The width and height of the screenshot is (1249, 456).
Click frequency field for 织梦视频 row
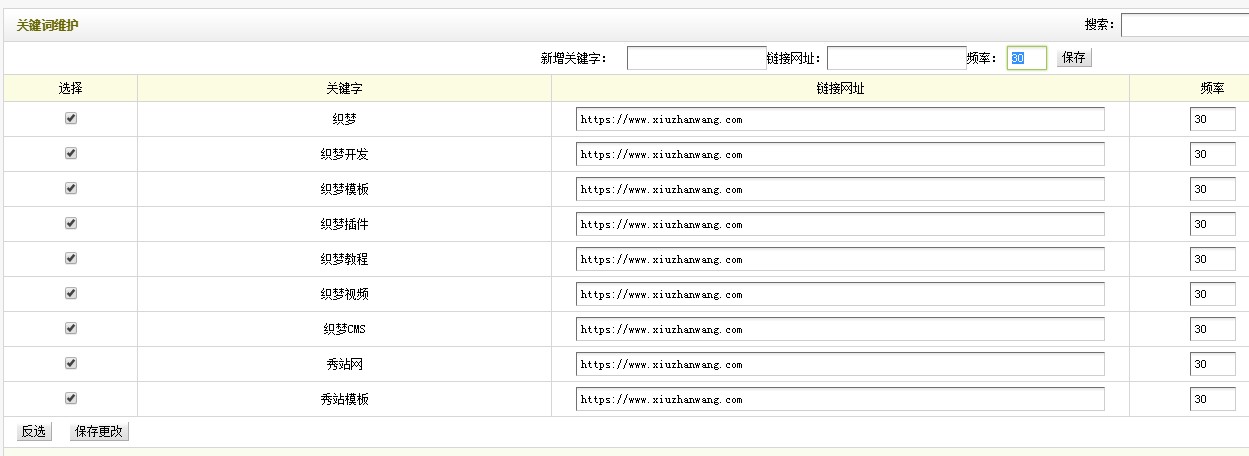click(x=1212, y=294)
